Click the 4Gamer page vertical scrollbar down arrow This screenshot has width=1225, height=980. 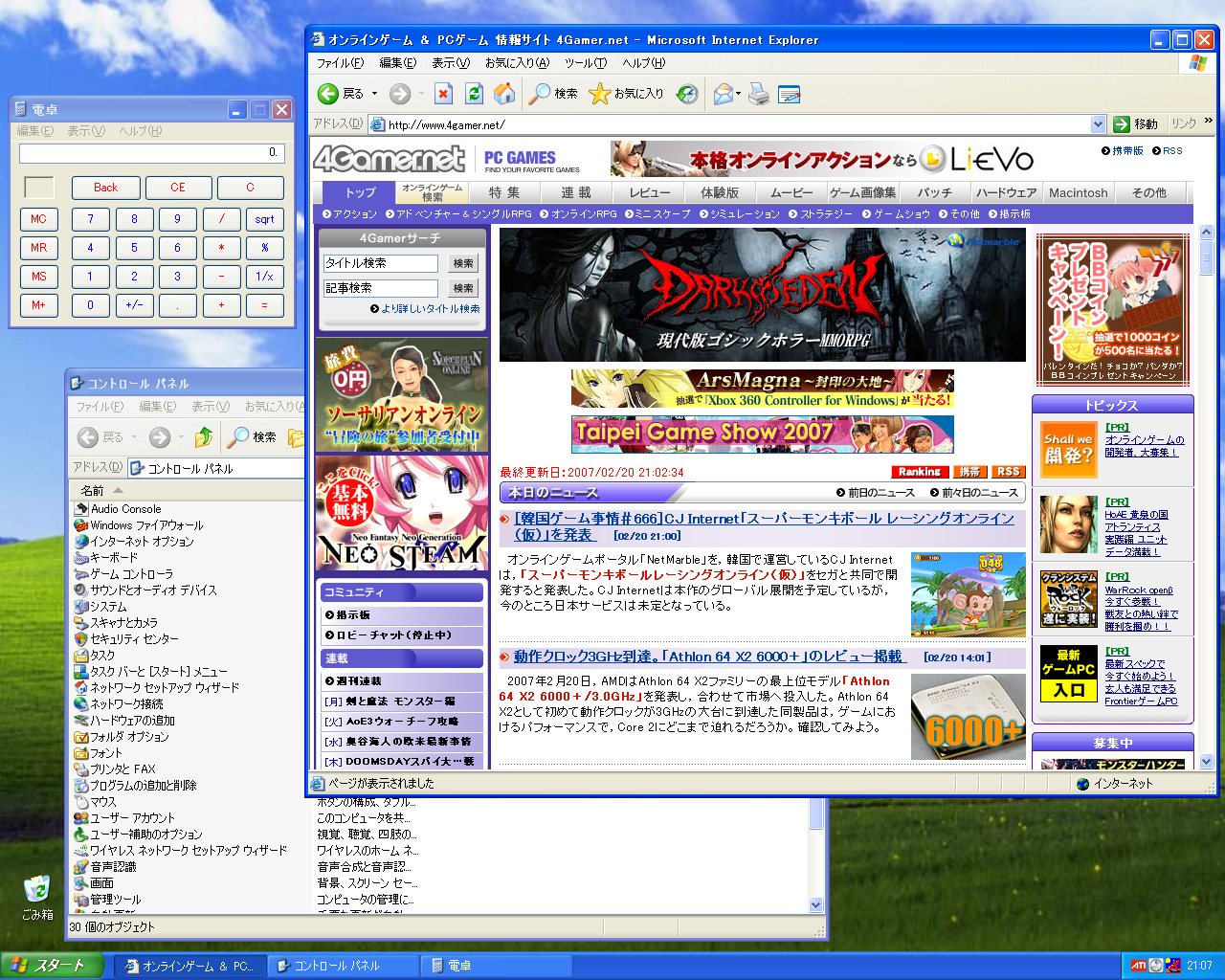coord(1206,762)
